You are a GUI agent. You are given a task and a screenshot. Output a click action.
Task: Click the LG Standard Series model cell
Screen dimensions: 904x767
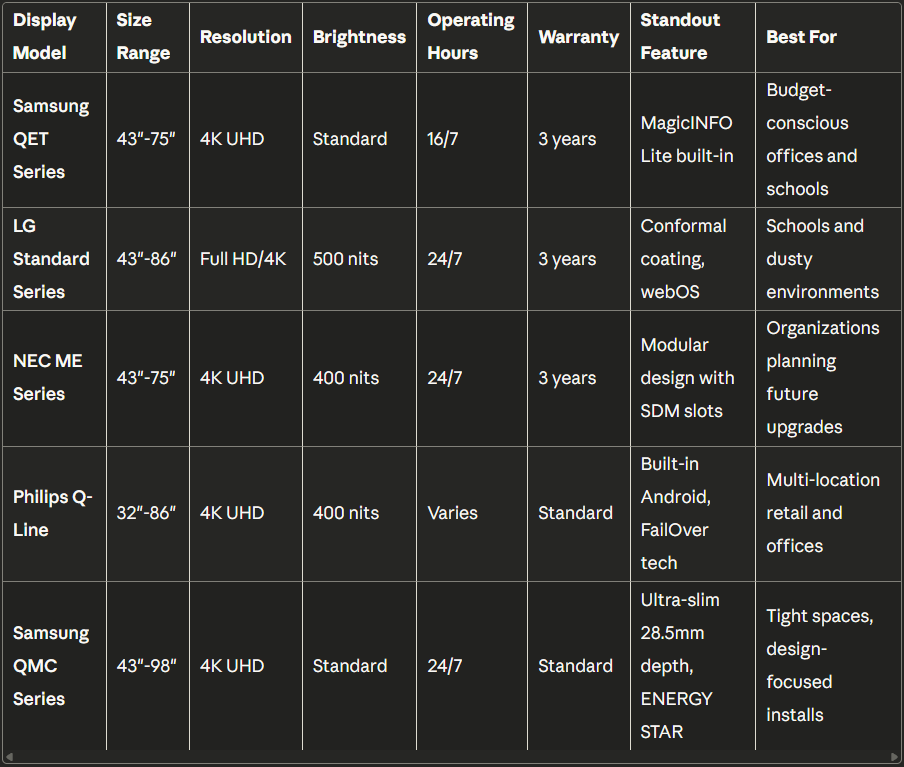click(x=51, y=259)
